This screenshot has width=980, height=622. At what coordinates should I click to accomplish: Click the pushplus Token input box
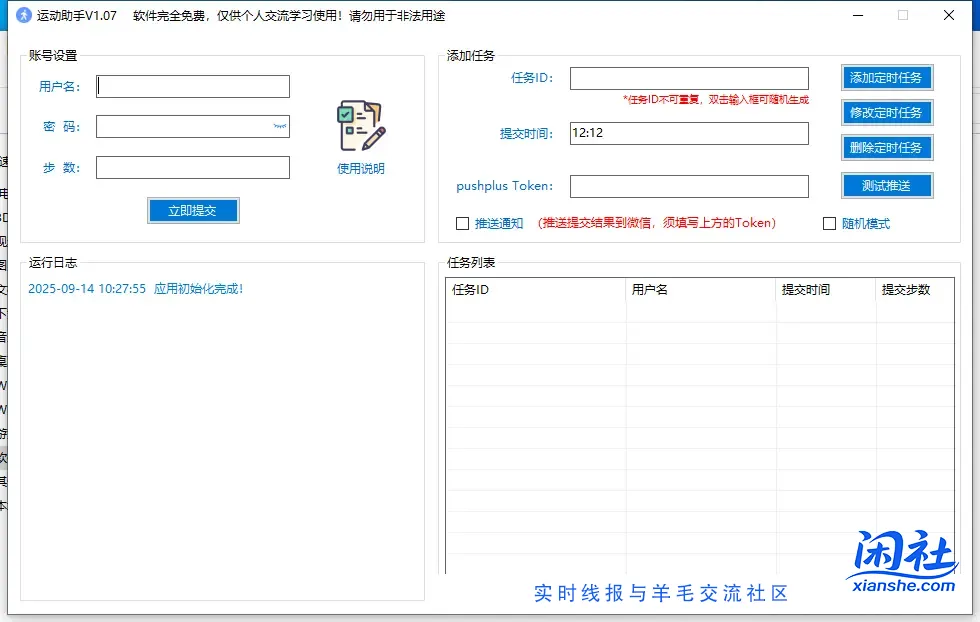click(x=688, y=186)
